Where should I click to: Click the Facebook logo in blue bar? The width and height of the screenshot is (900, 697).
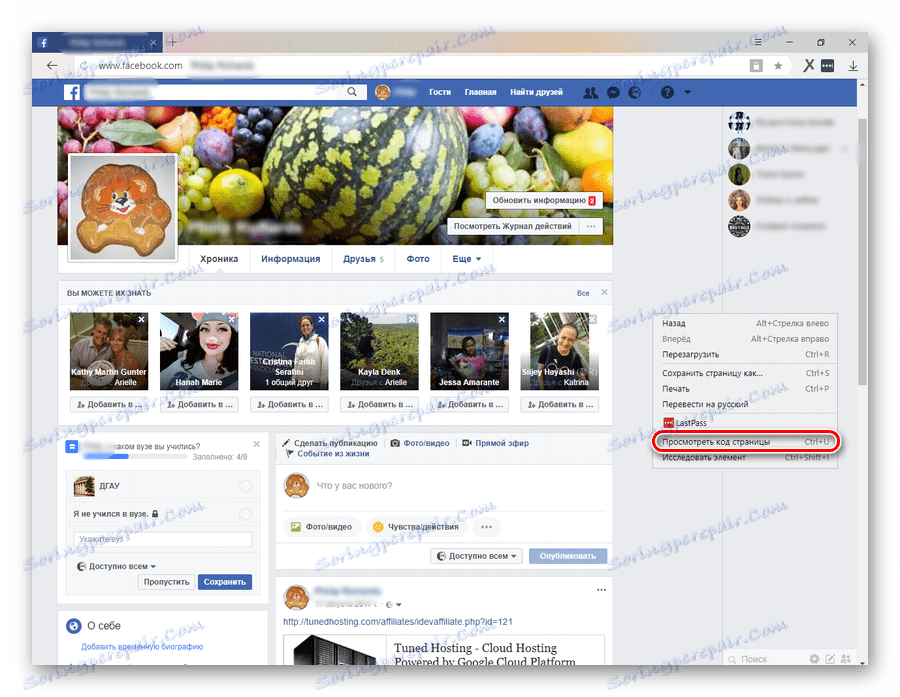coord(72,92)
